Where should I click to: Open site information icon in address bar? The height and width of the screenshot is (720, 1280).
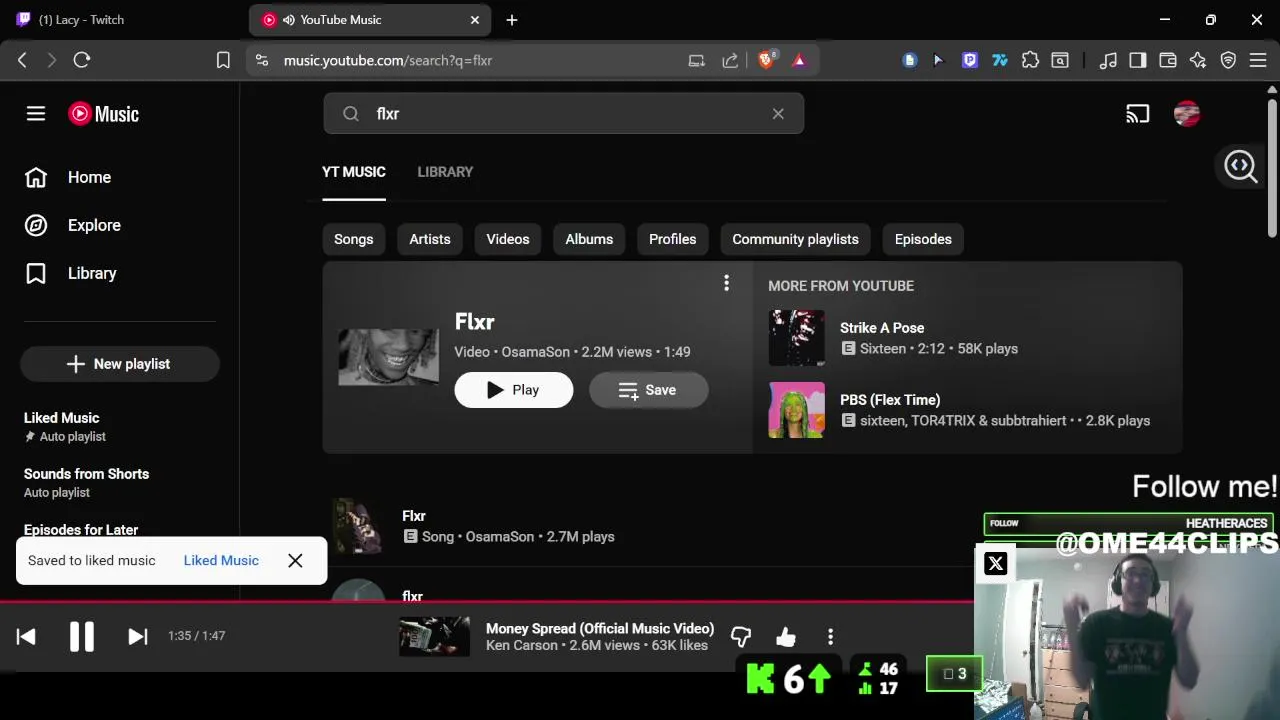[262, 60]
